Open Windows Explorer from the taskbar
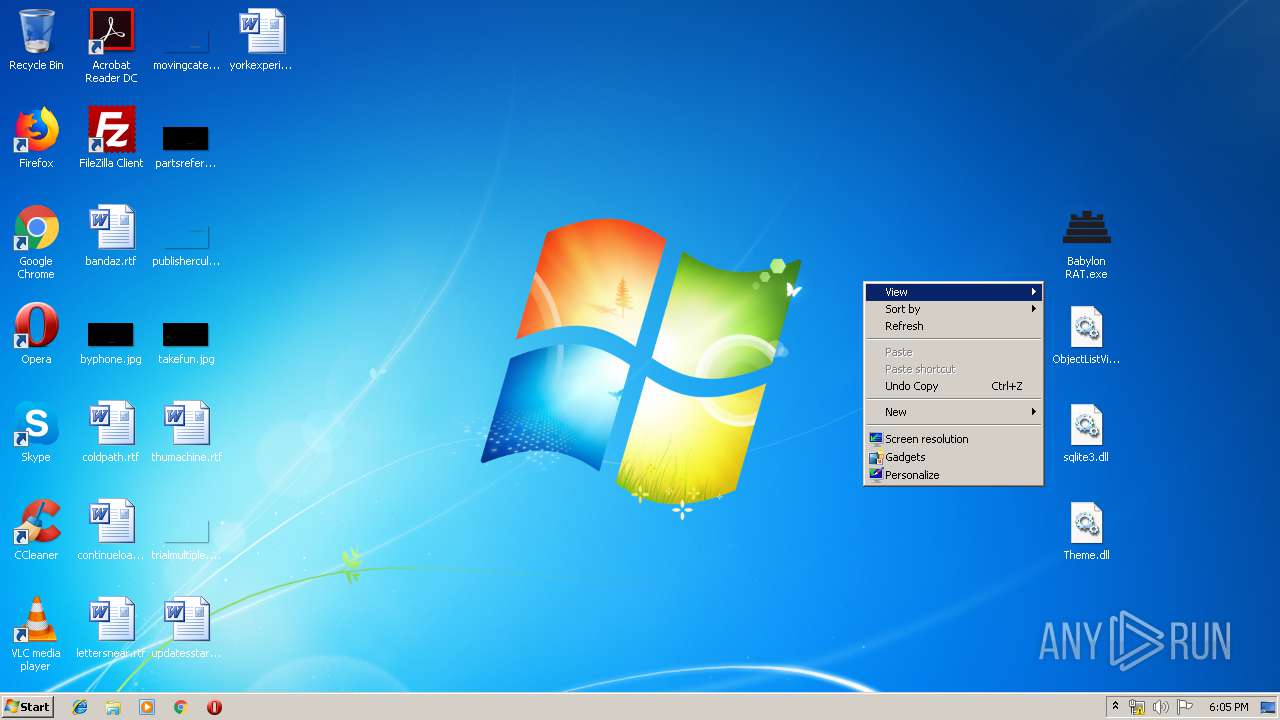Viewport: 1280px width, 720px height. coord(113,707)
